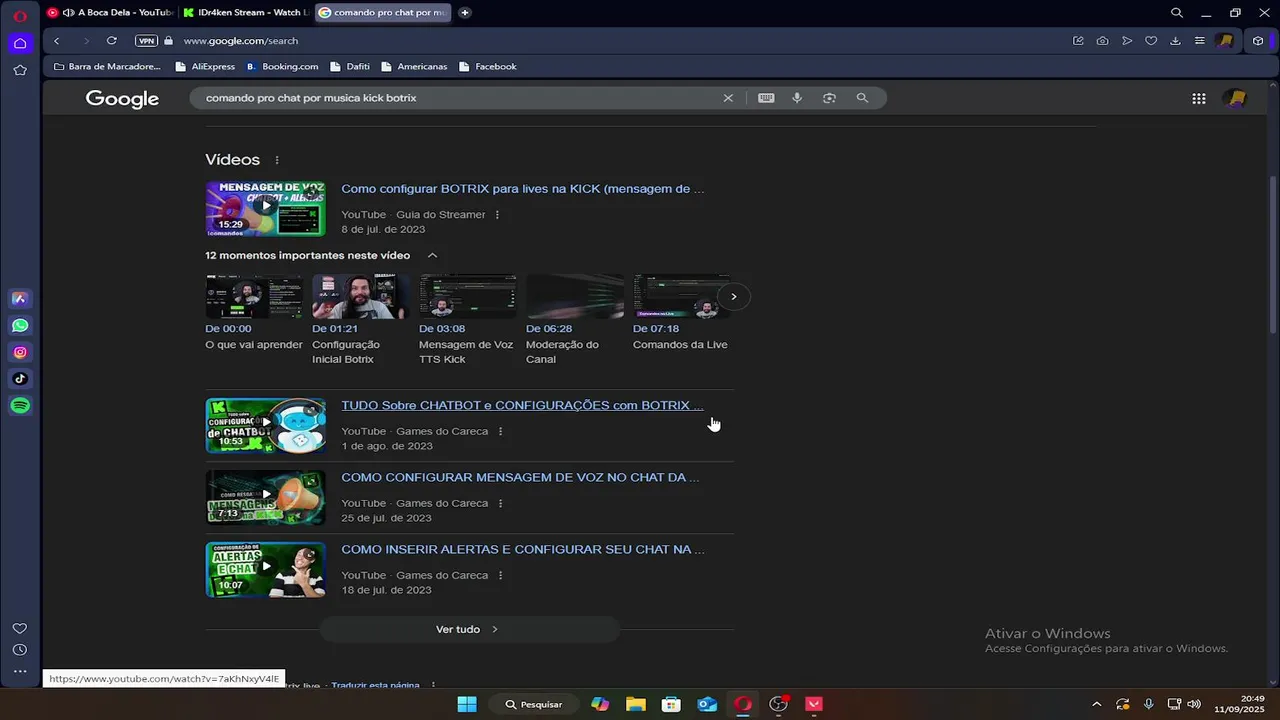Open the downloads icon in the toolbar
1280x720 pixels.
click(1175, 41)
